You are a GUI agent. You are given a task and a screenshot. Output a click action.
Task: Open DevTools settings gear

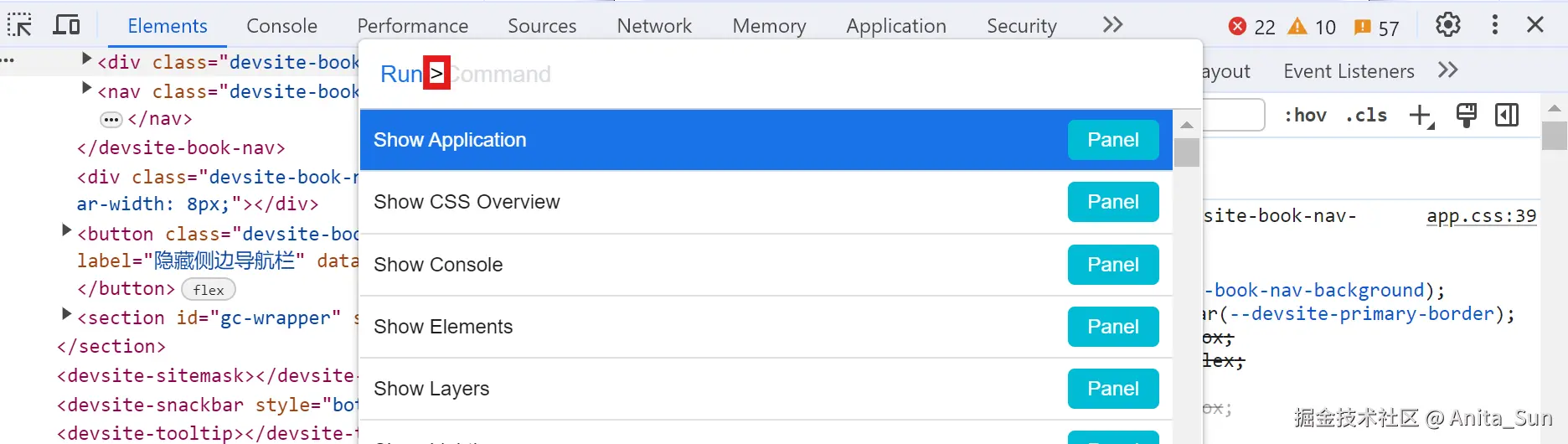[1447, 25]
